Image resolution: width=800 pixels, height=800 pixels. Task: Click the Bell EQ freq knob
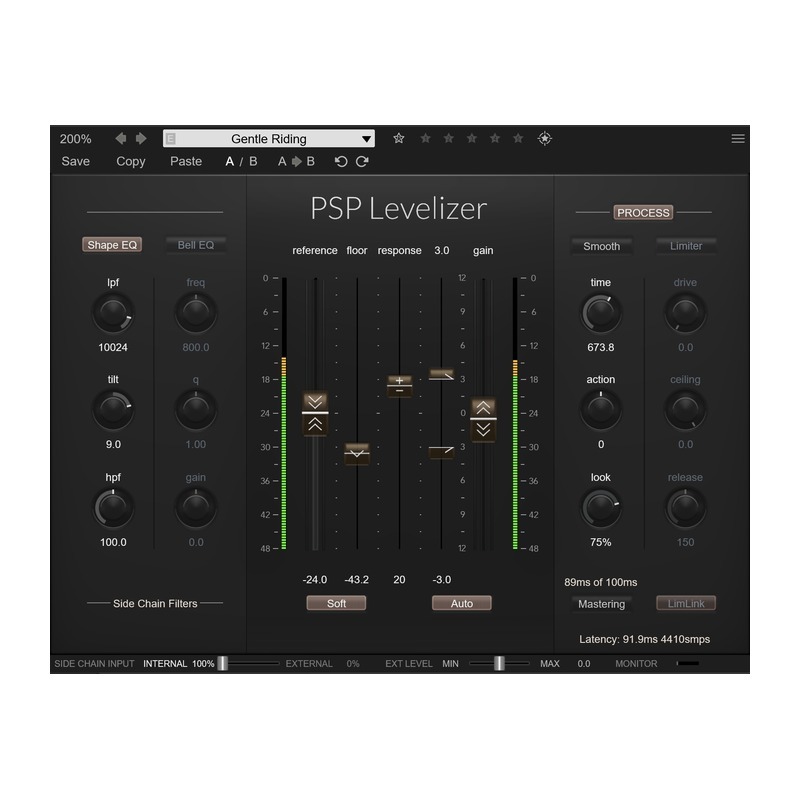[195, 313]
